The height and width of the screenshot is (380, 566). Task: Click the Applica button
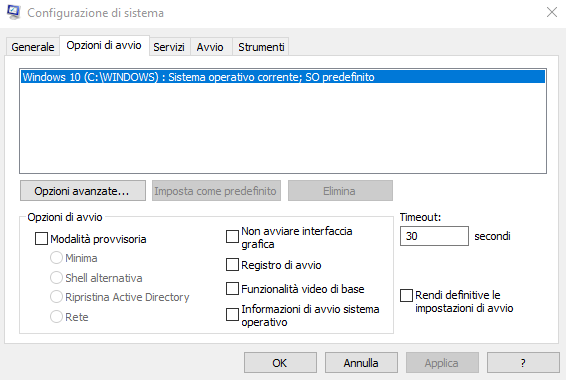coord(442,363)
